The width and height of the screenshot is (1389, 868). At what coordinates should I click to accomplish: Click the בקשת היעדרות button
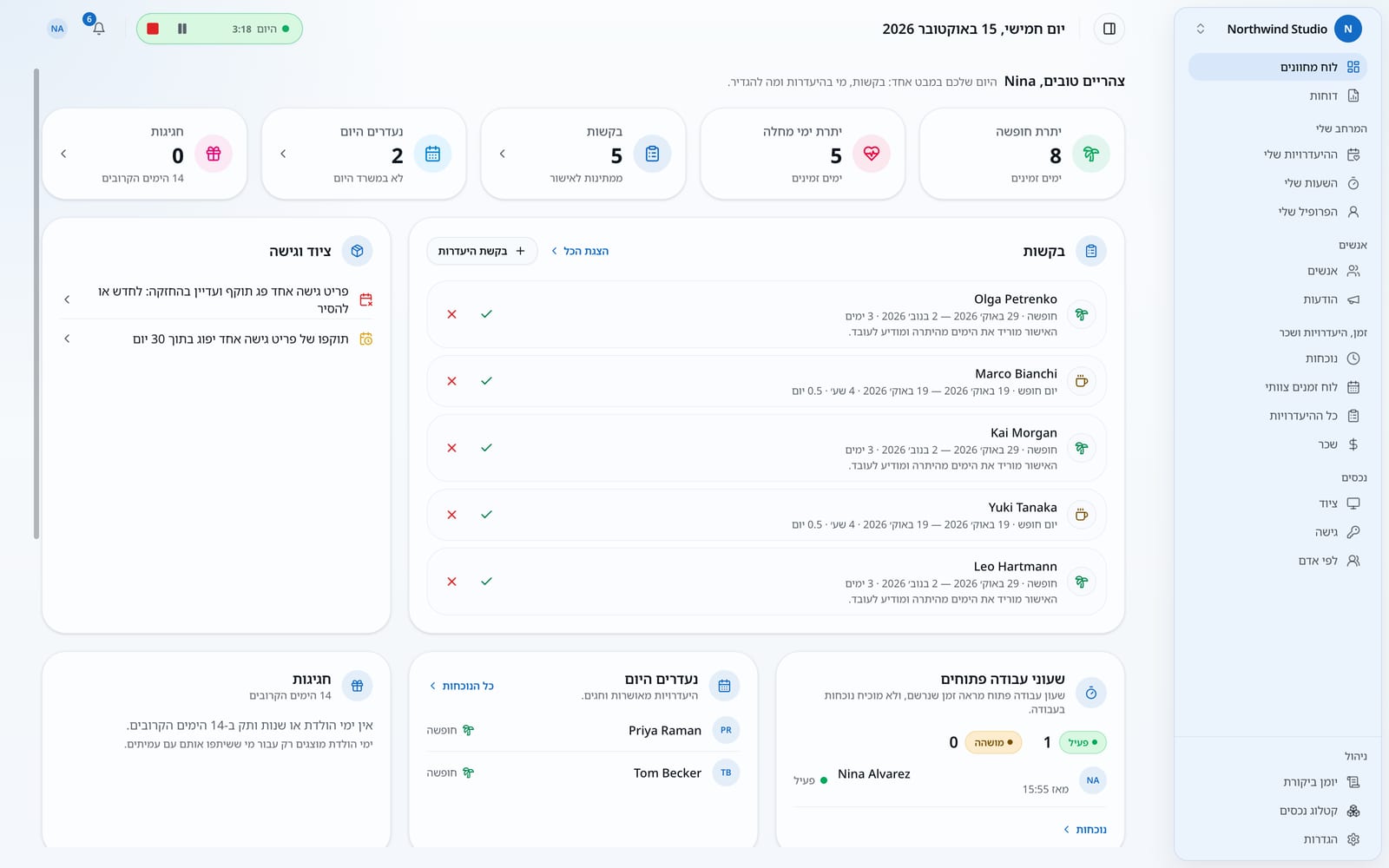[x=482, y=251]
